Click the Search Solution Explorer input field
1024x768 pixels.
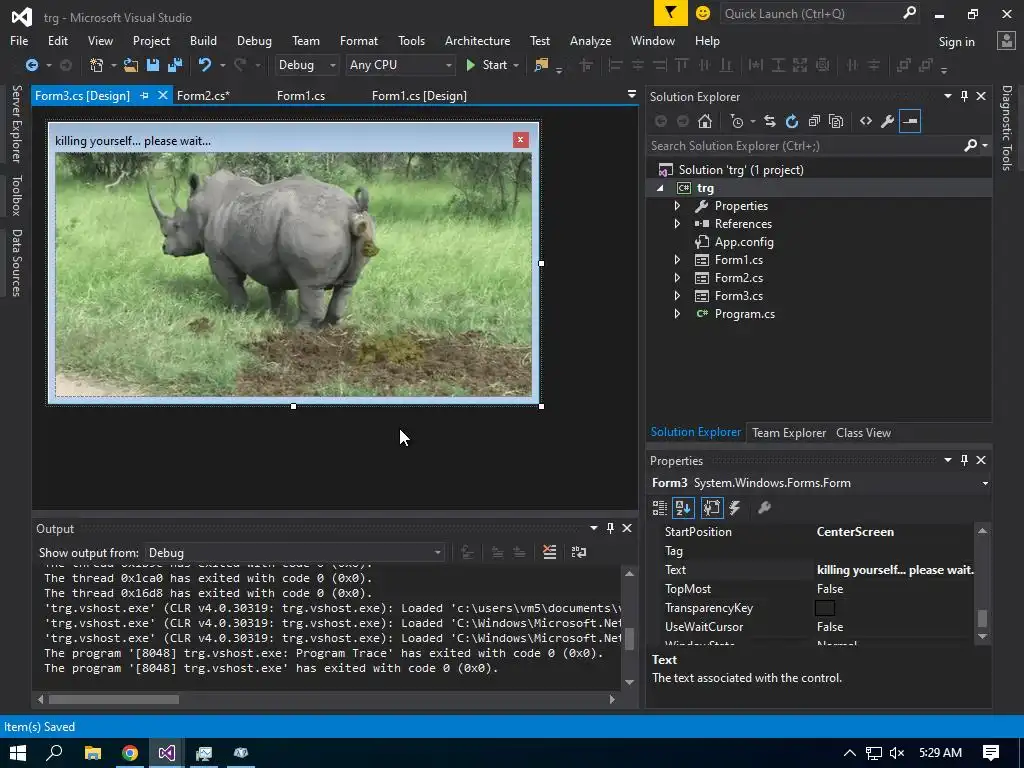(x=805, y=146)
